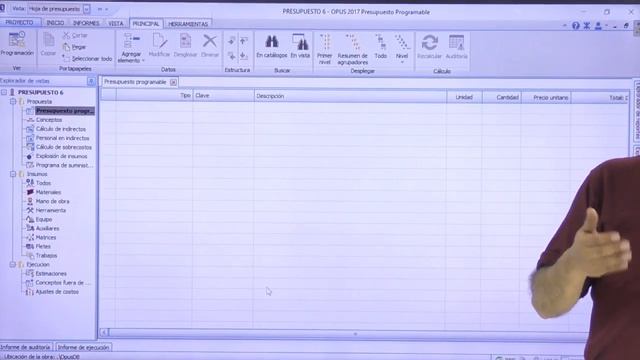Open Conceptos in the tree
Image resolution: width=640 pixels, height=360 pixels.
coord(49,120)
